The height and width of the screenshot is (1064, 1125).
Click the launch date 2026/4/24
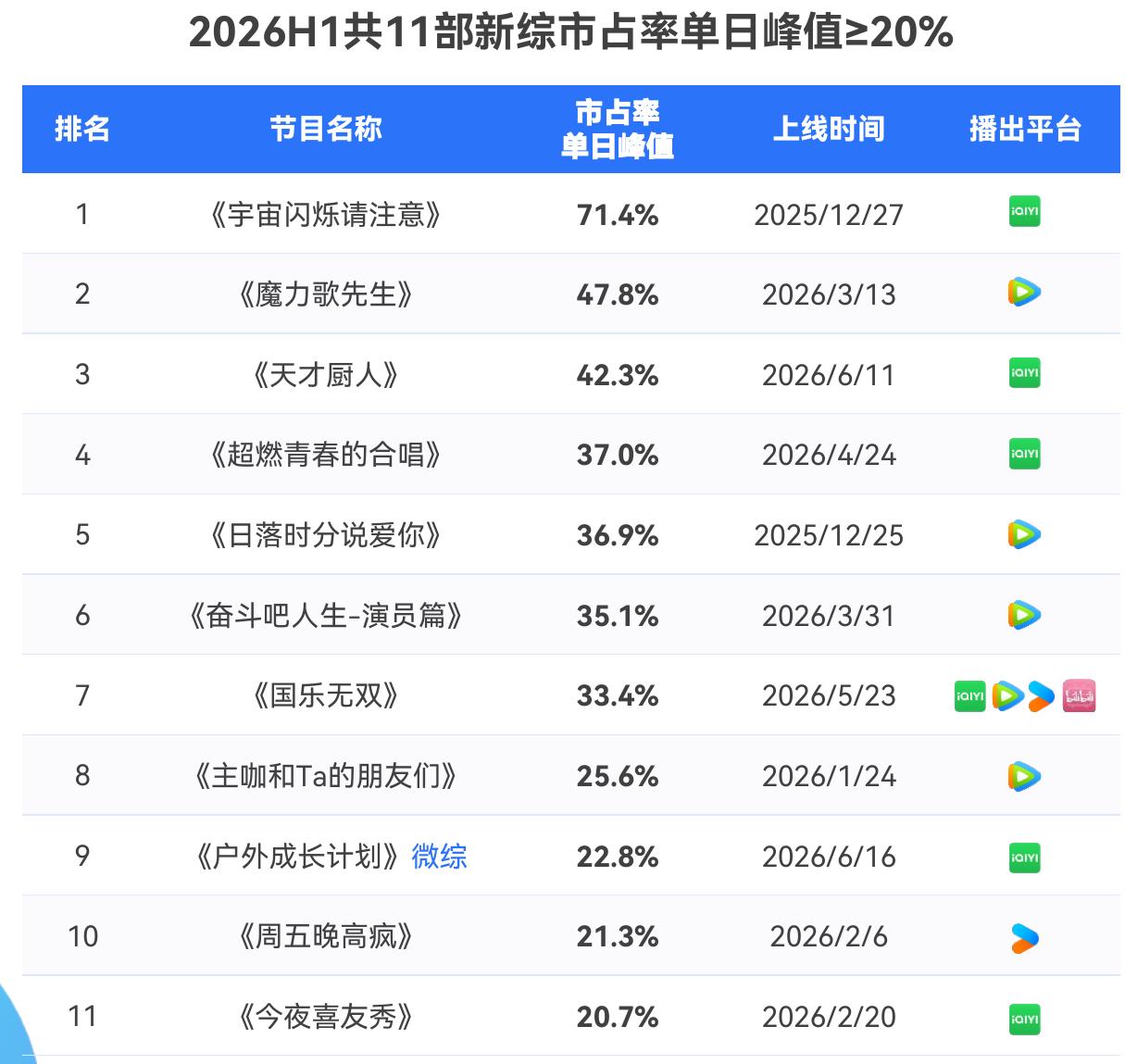coord(829,455)
